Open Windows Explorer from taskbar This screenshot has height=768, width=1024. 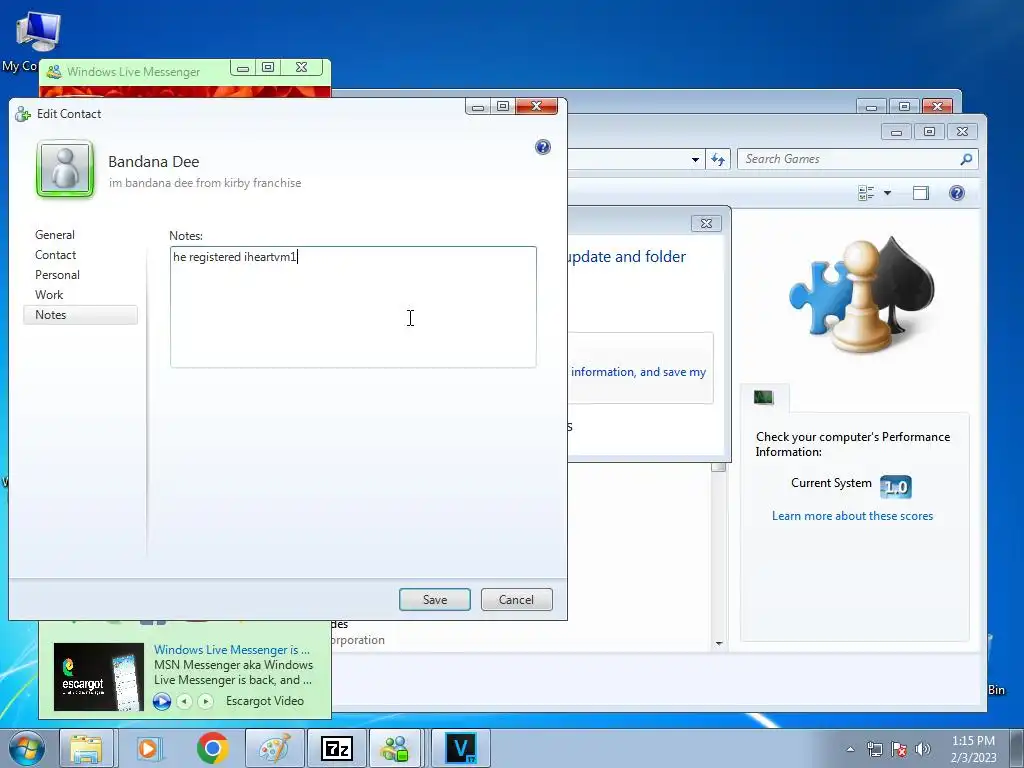tap(86, 748)
